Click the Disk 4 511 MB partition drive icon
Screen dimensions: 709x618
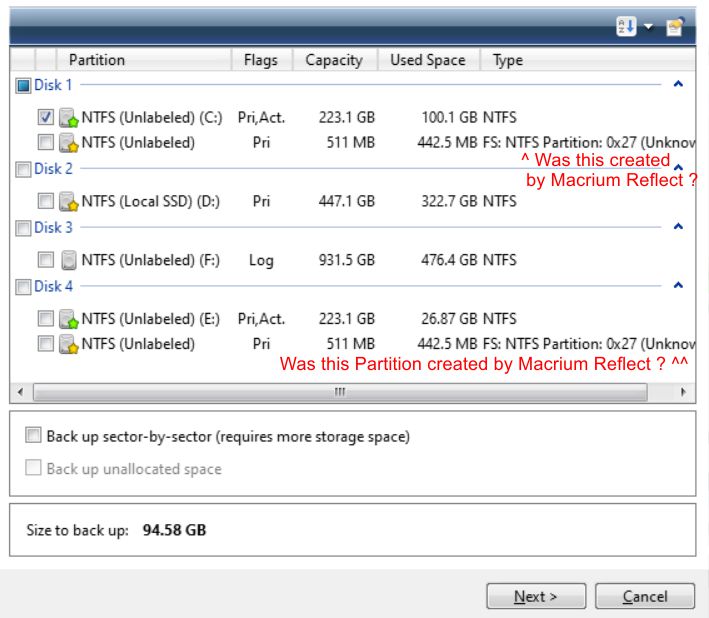pos(69,344)
